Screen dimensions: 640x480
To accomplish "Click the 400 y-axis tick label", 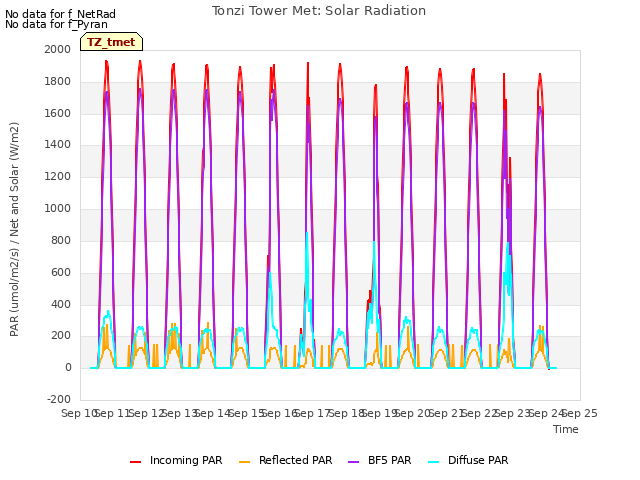I will point(61,304).
